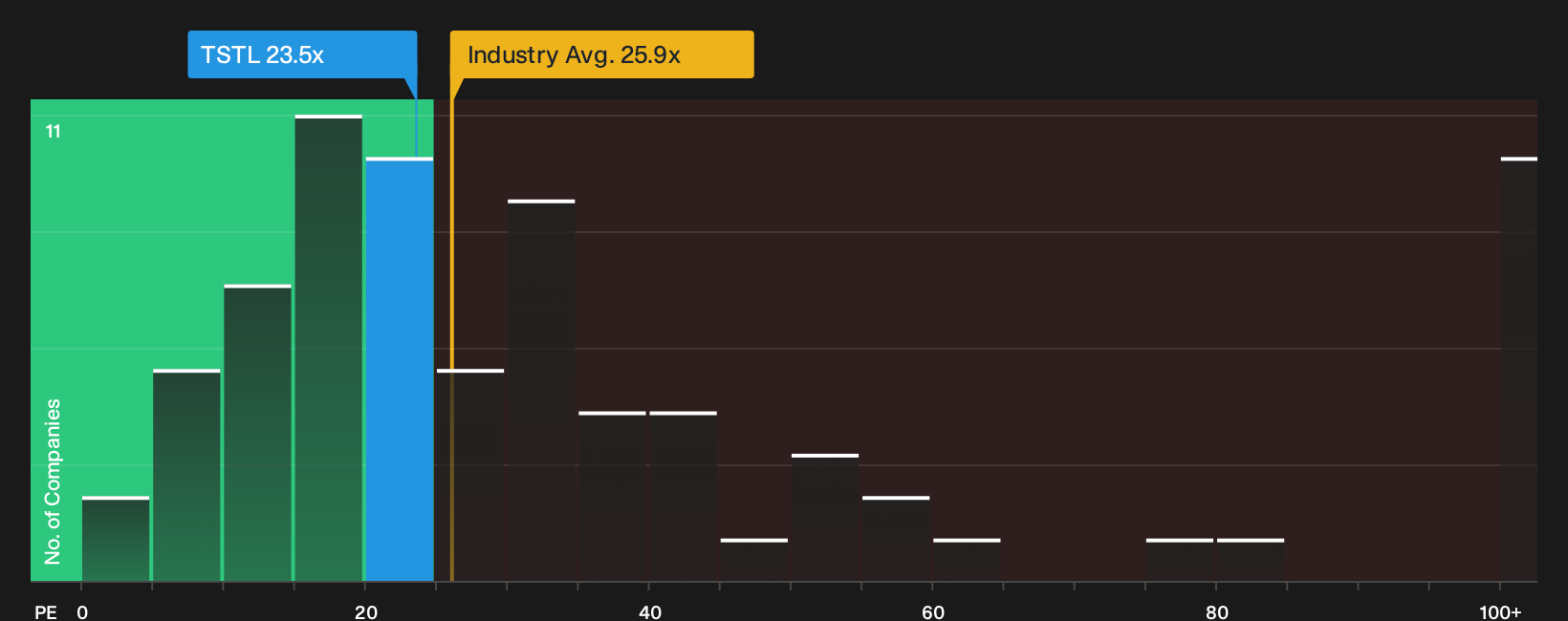Click the x-axis label 0
Viewport: 1568px width, 621px height.
(82, 611)
